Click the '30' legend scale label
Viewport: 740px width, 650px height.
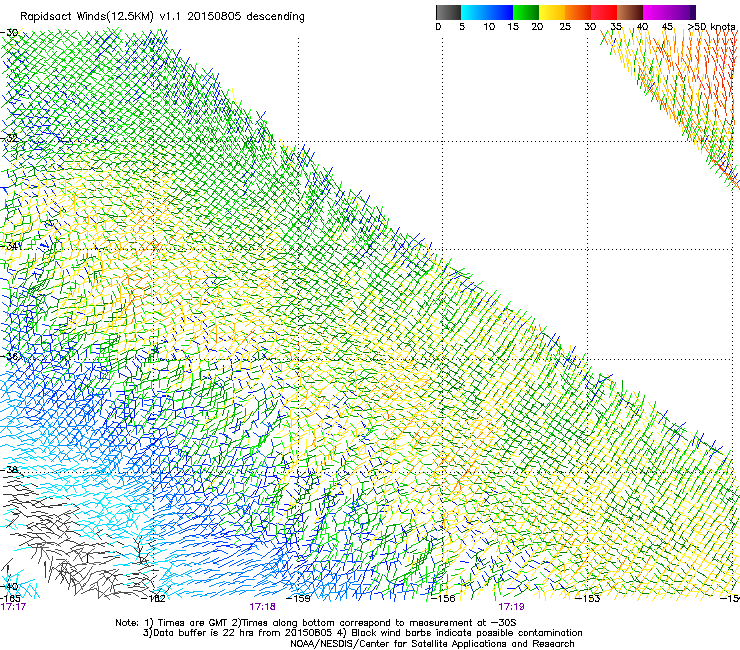590,27
